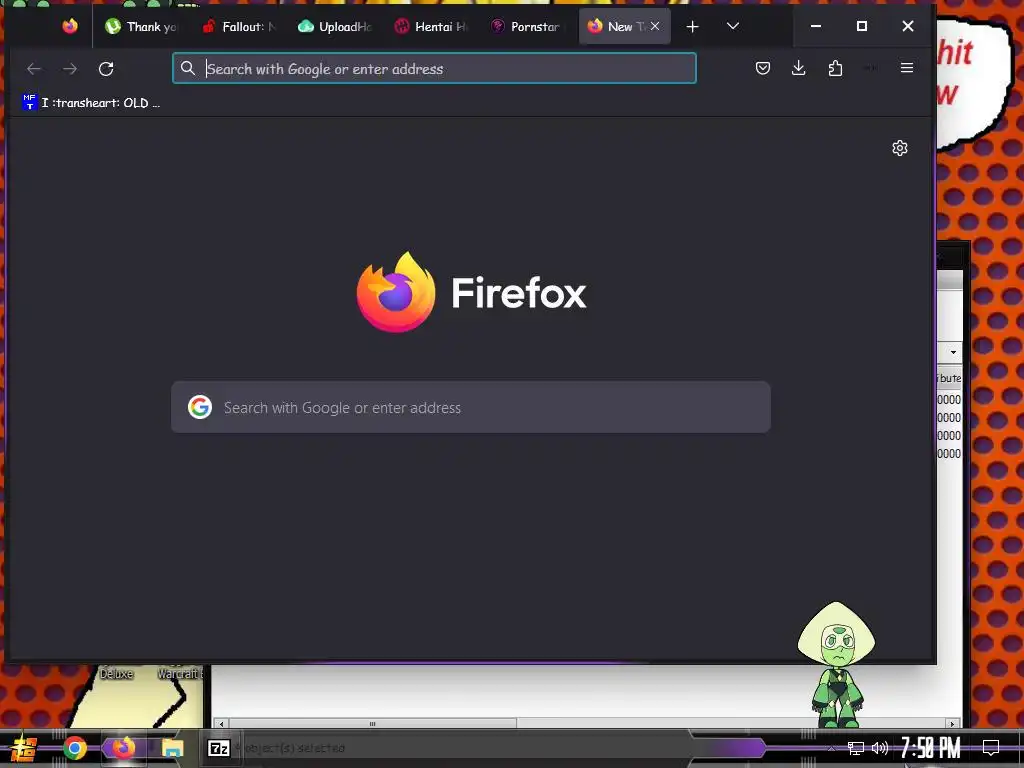
Task: Close the Firefox window
Action: [908, 26]
